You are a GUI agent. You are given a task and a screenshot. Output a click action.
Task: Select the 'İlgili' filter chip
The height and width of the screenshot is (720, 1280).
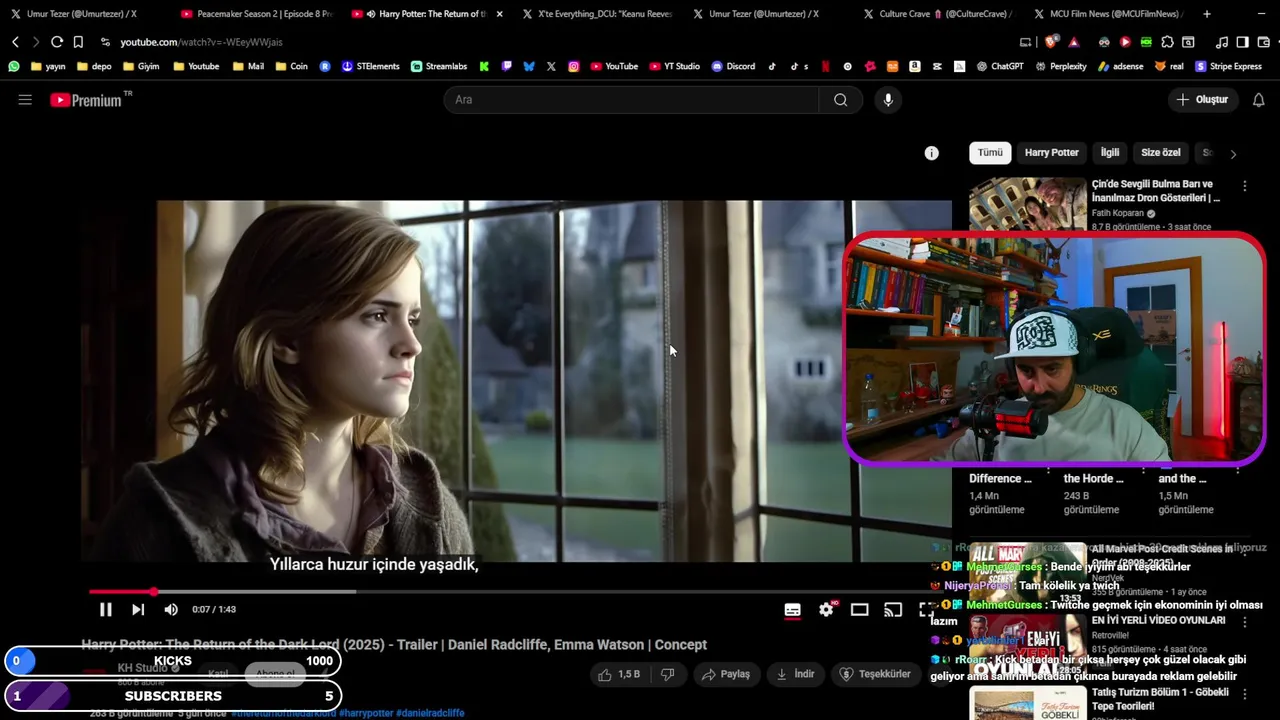[1110, 153]
